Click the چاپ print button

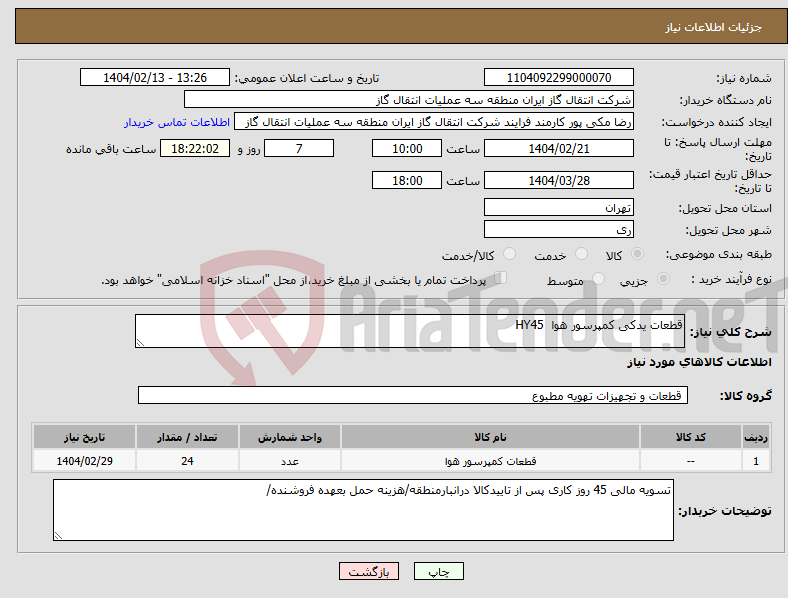tap(439, 571)
